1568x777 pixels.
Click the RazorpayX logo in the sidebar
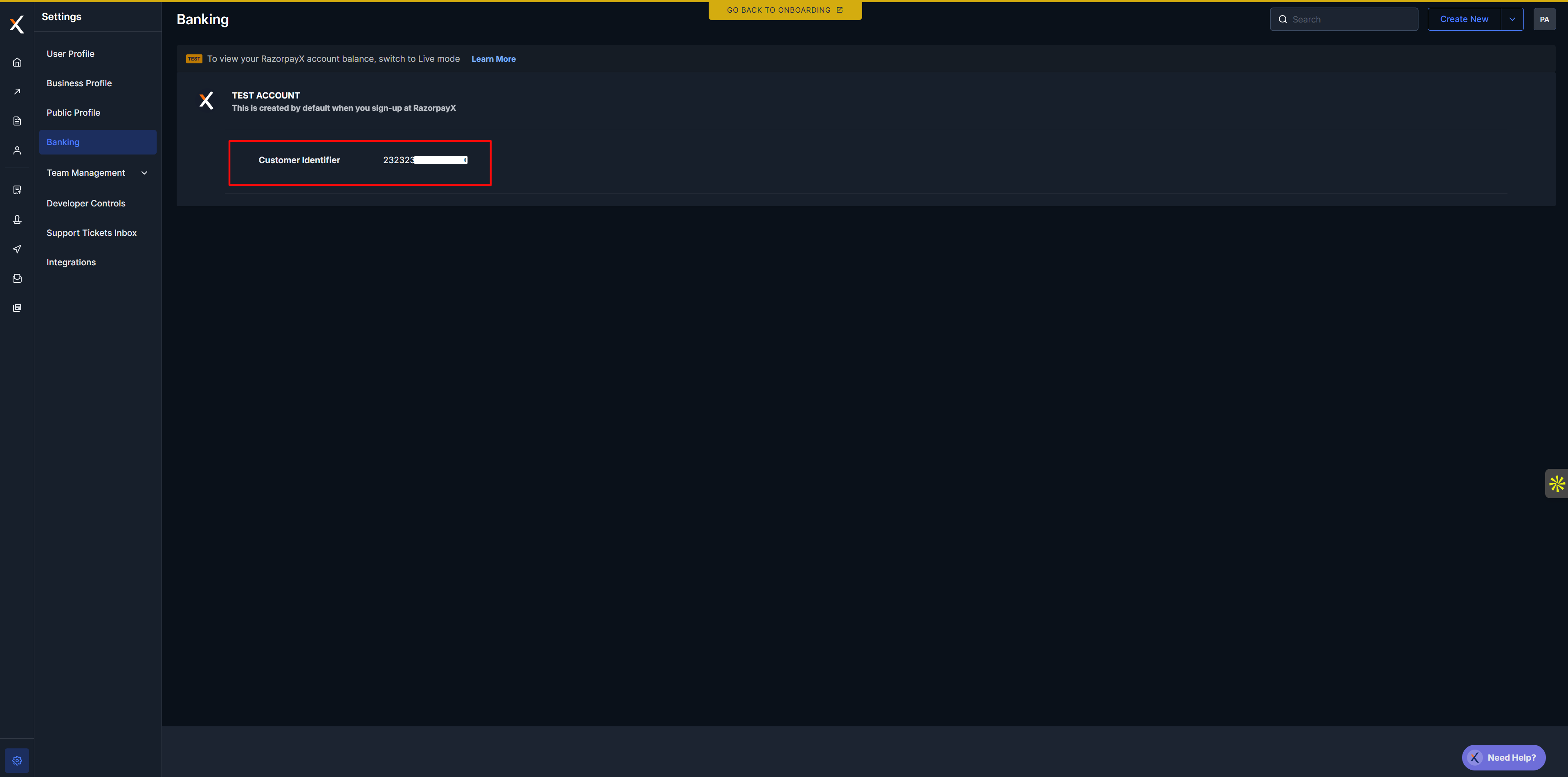tap(17, 25)
